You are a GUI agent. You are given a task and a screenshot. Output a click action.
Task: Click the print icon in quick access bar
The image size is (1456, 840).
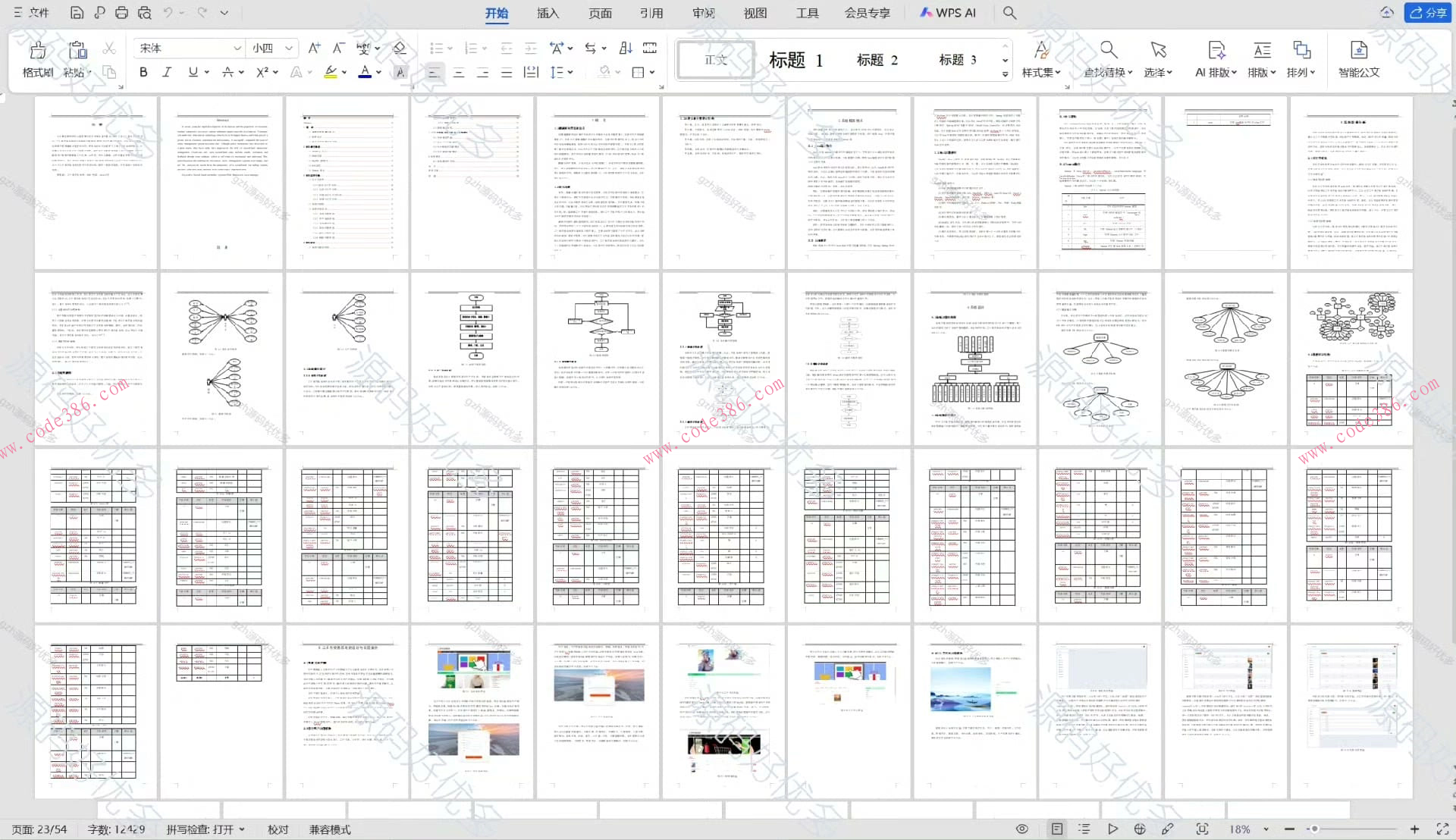[121, 13]
